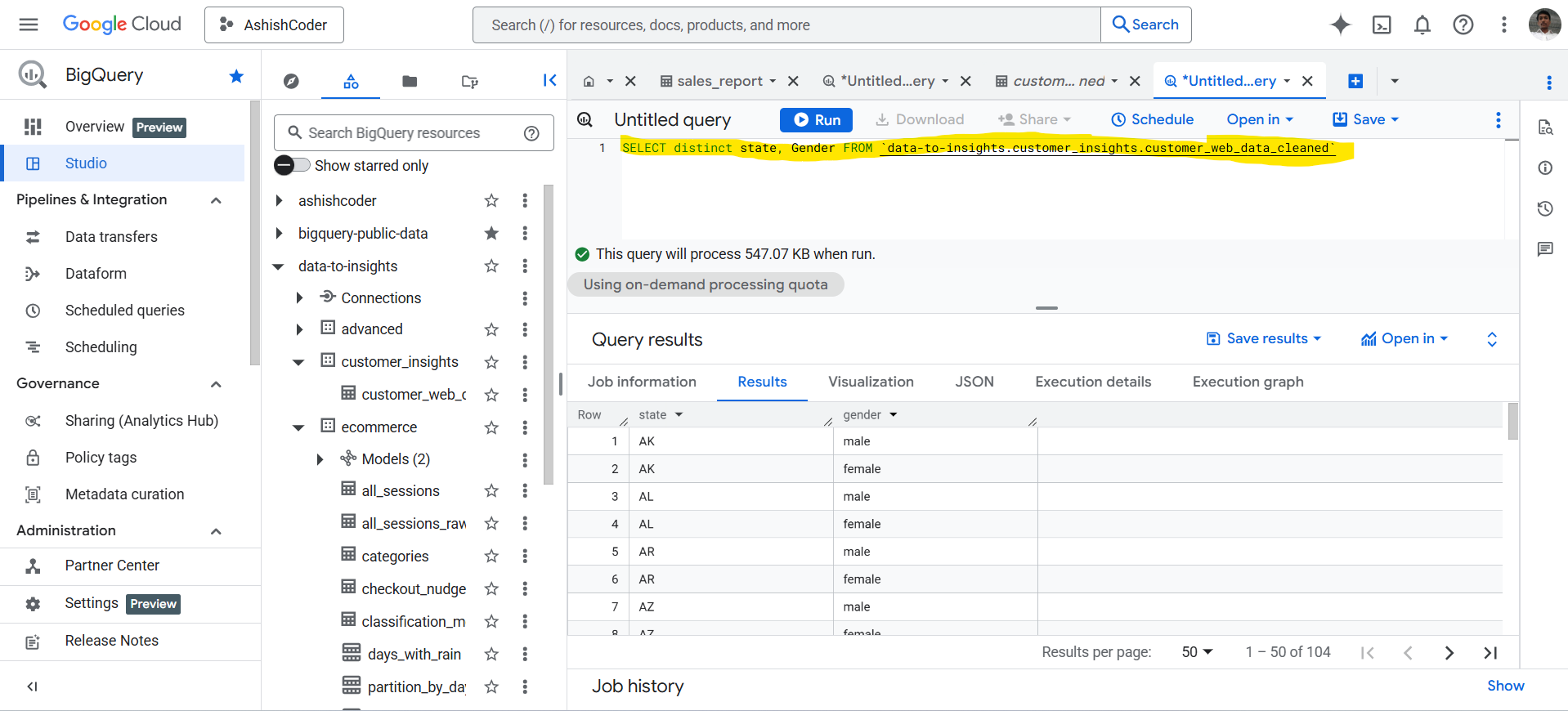Star the categories table
1568x711 pixels.
pos(491,556)
